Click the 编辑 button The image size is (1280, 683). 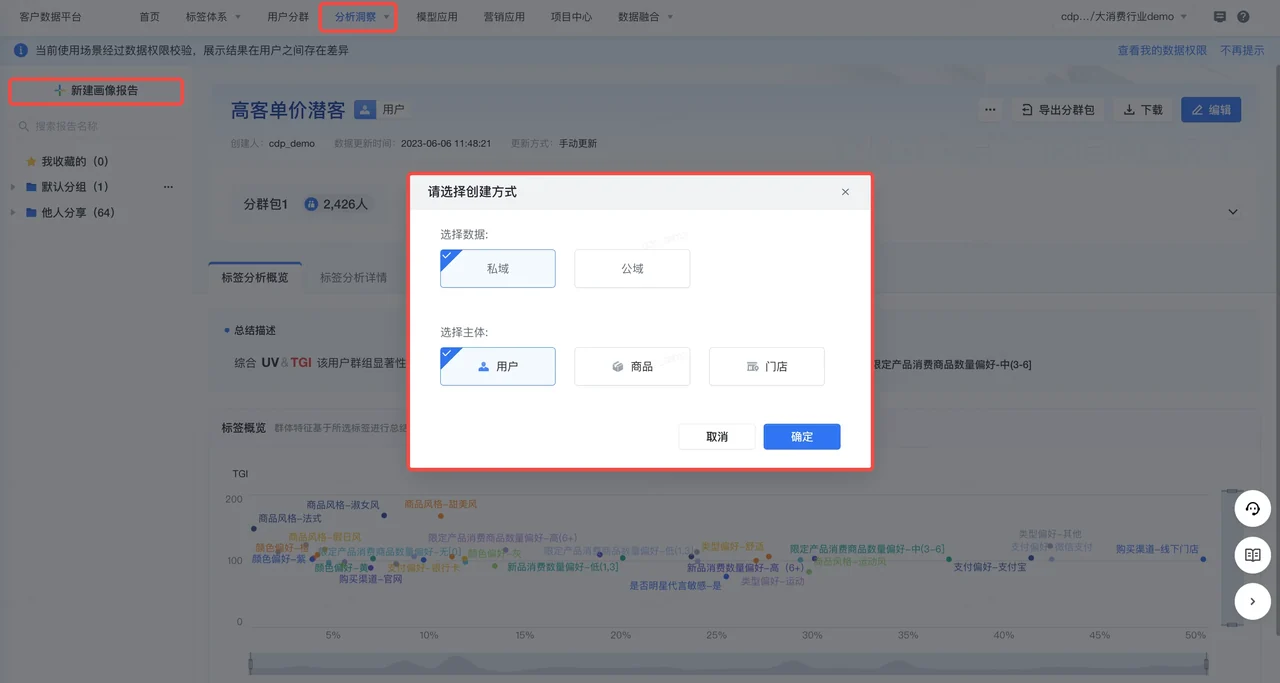tap(1211, 110)
